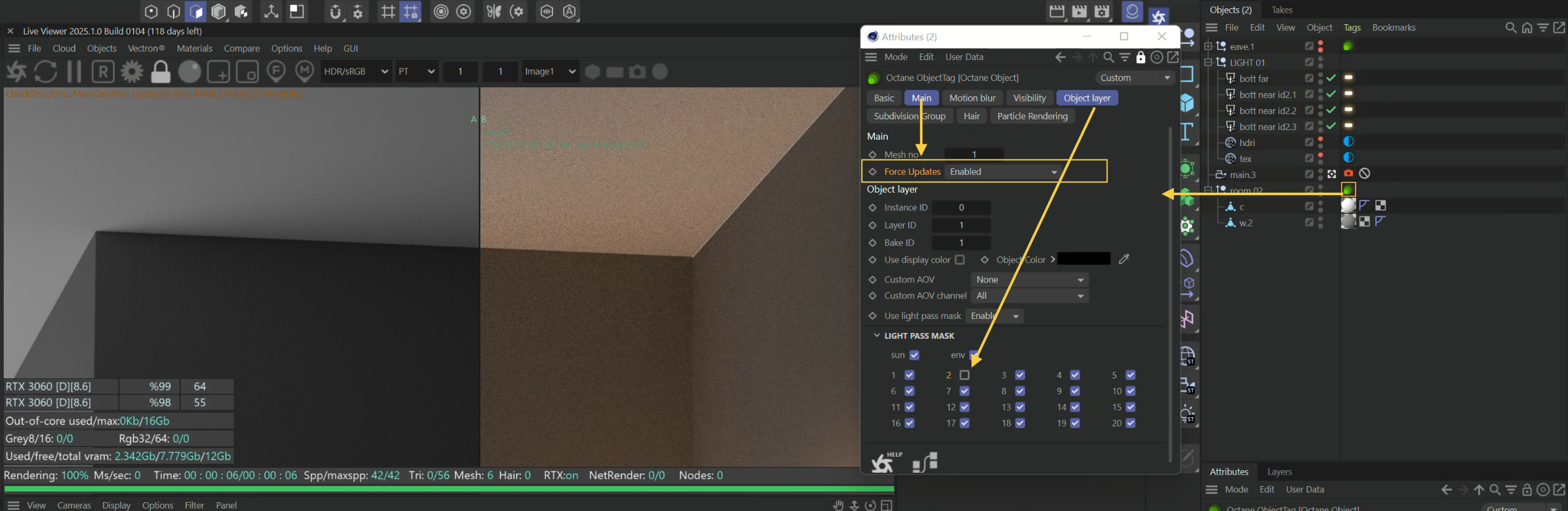
Task: Collapse the LIGHT PASS MASK section
Action: 876,336
